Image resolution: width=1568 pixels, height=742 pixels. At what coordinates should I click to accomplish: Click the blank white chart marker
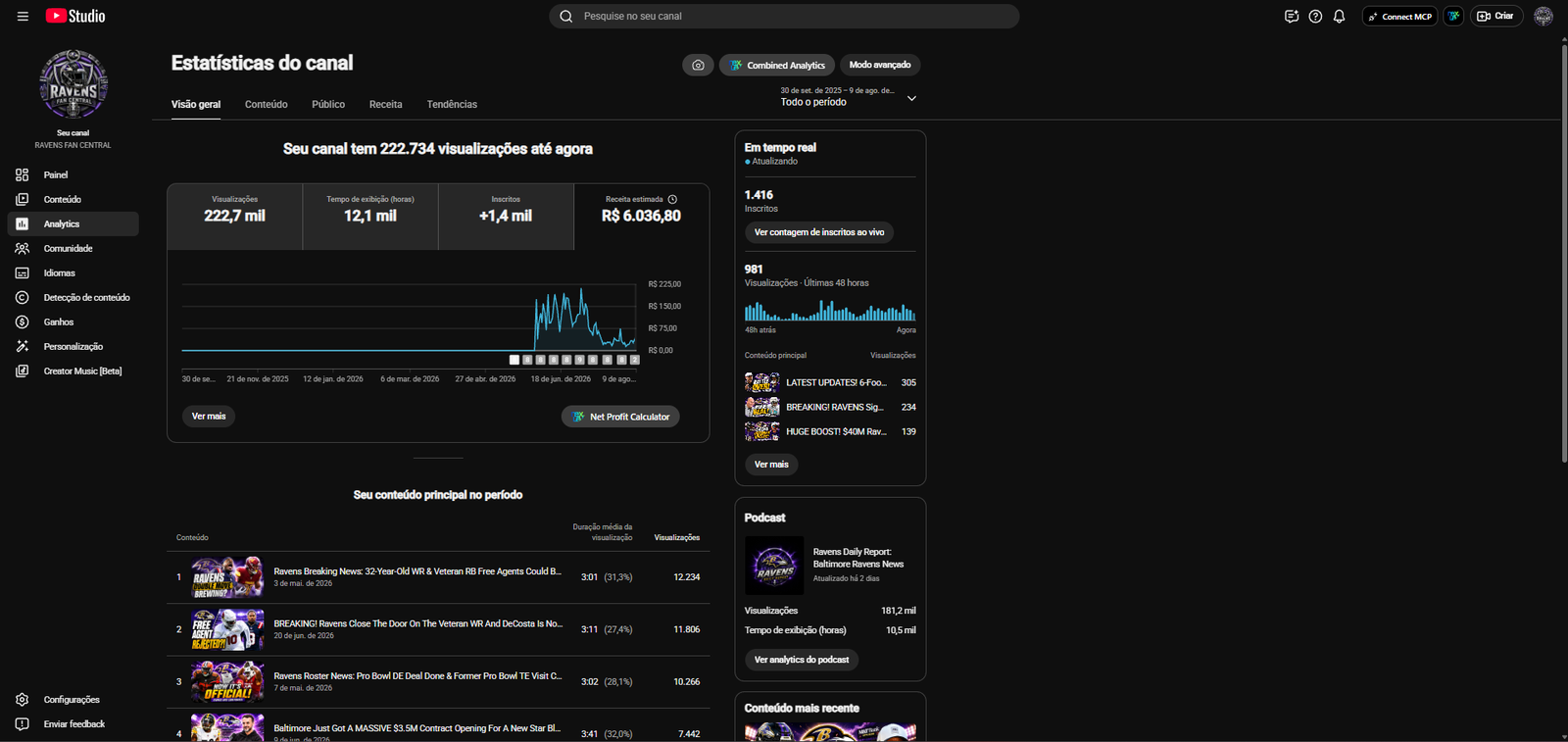[514, 360]
